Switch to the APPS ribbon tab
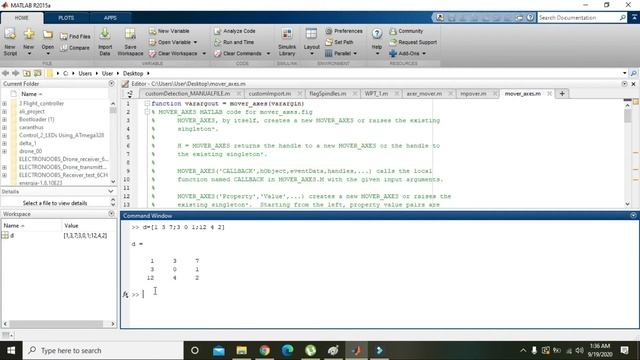 pos(110,18)
